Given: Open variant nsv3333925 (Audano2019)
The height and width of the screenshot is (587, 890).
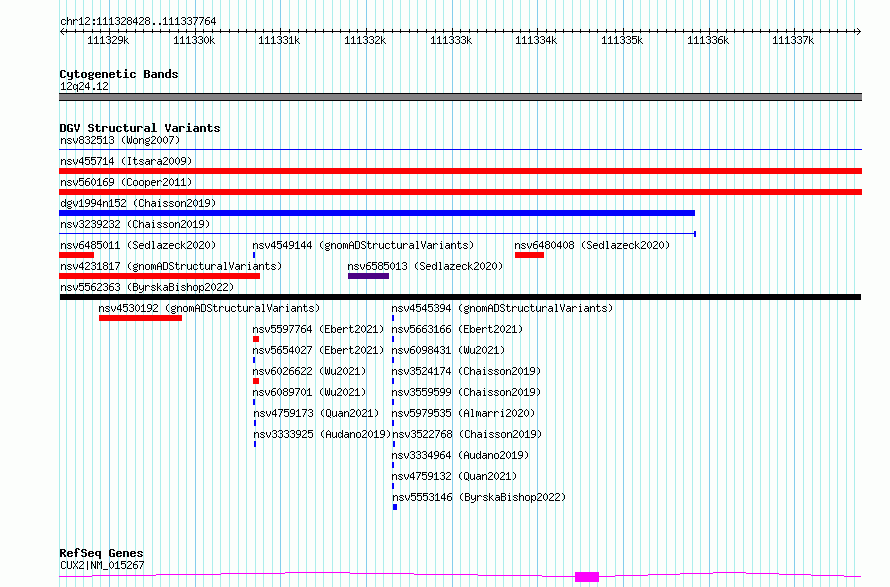Looking at the screenshot, I should click(322, 434).
